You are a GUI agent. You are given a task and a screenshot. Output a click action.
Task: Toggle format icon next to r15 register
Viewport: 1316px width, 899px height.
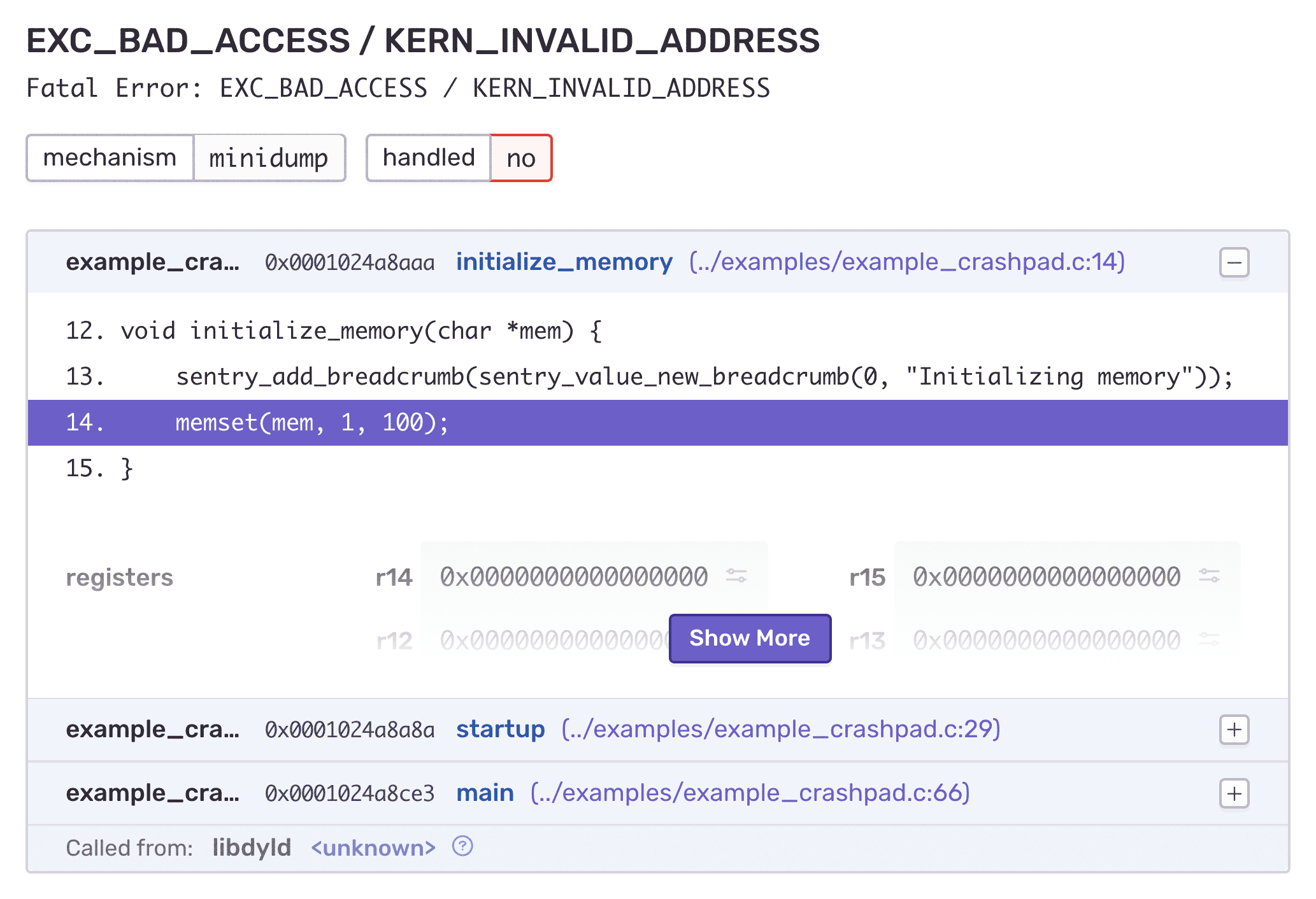click(x=1208, y=576)
